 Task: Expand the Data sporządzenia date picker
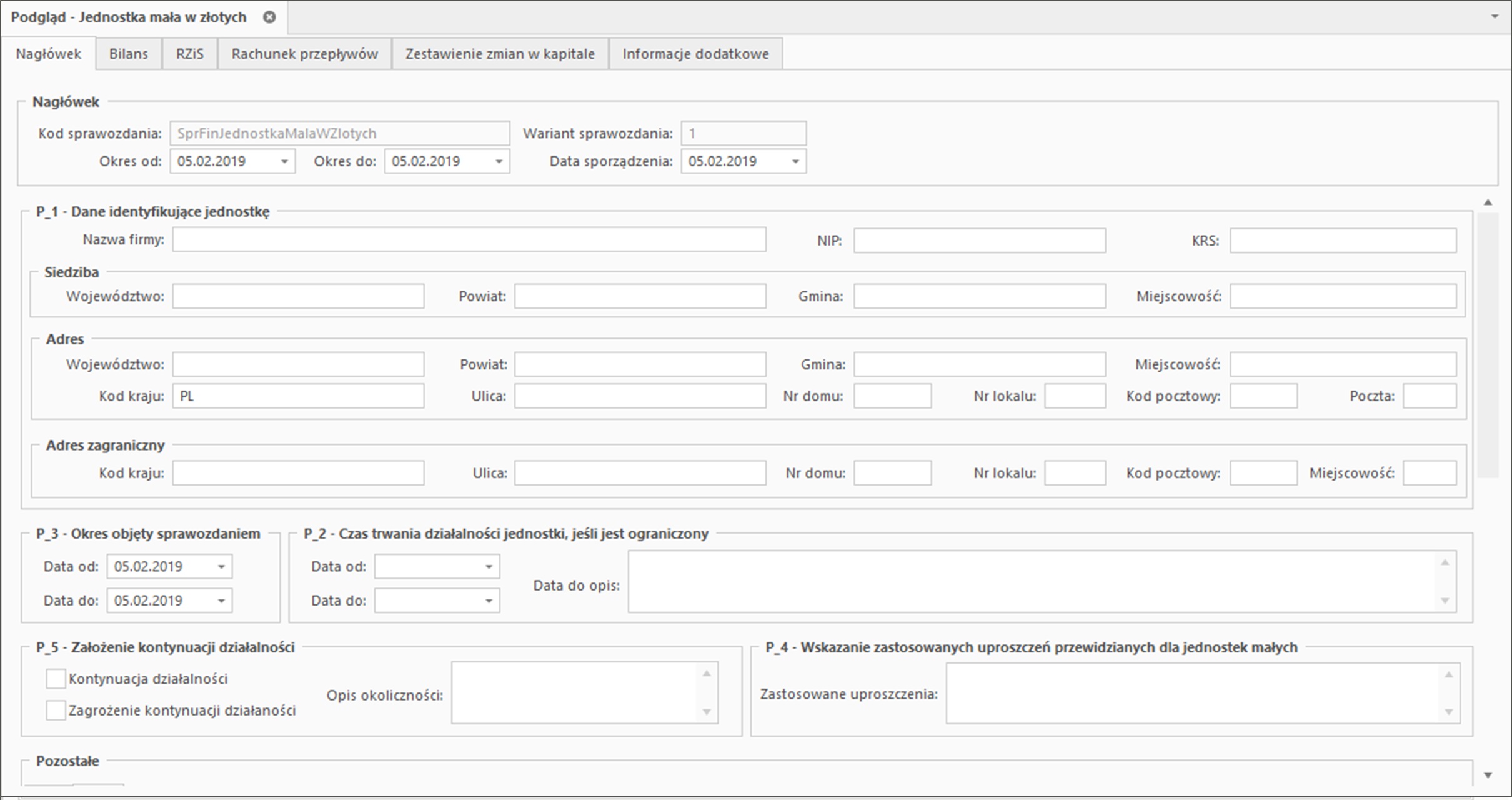tap(795, 161)
